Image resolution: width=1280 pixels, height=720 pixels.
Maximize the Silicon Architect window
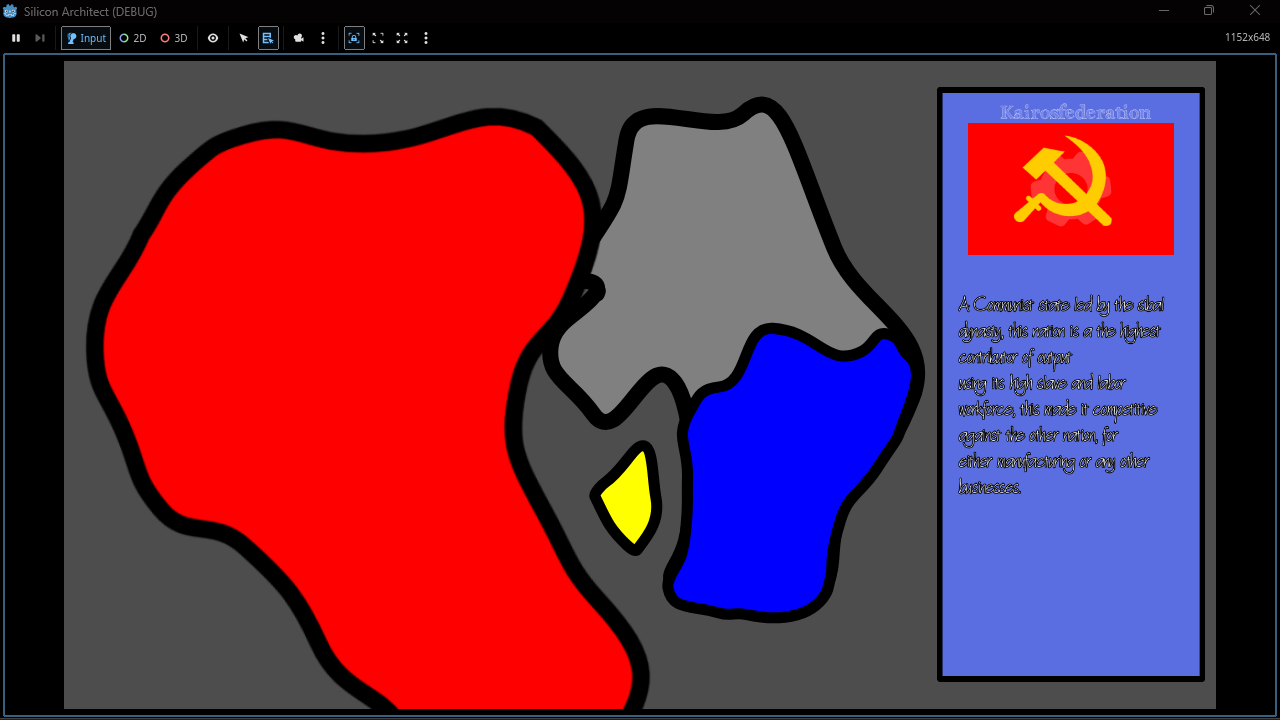(x=1209, y=11)
